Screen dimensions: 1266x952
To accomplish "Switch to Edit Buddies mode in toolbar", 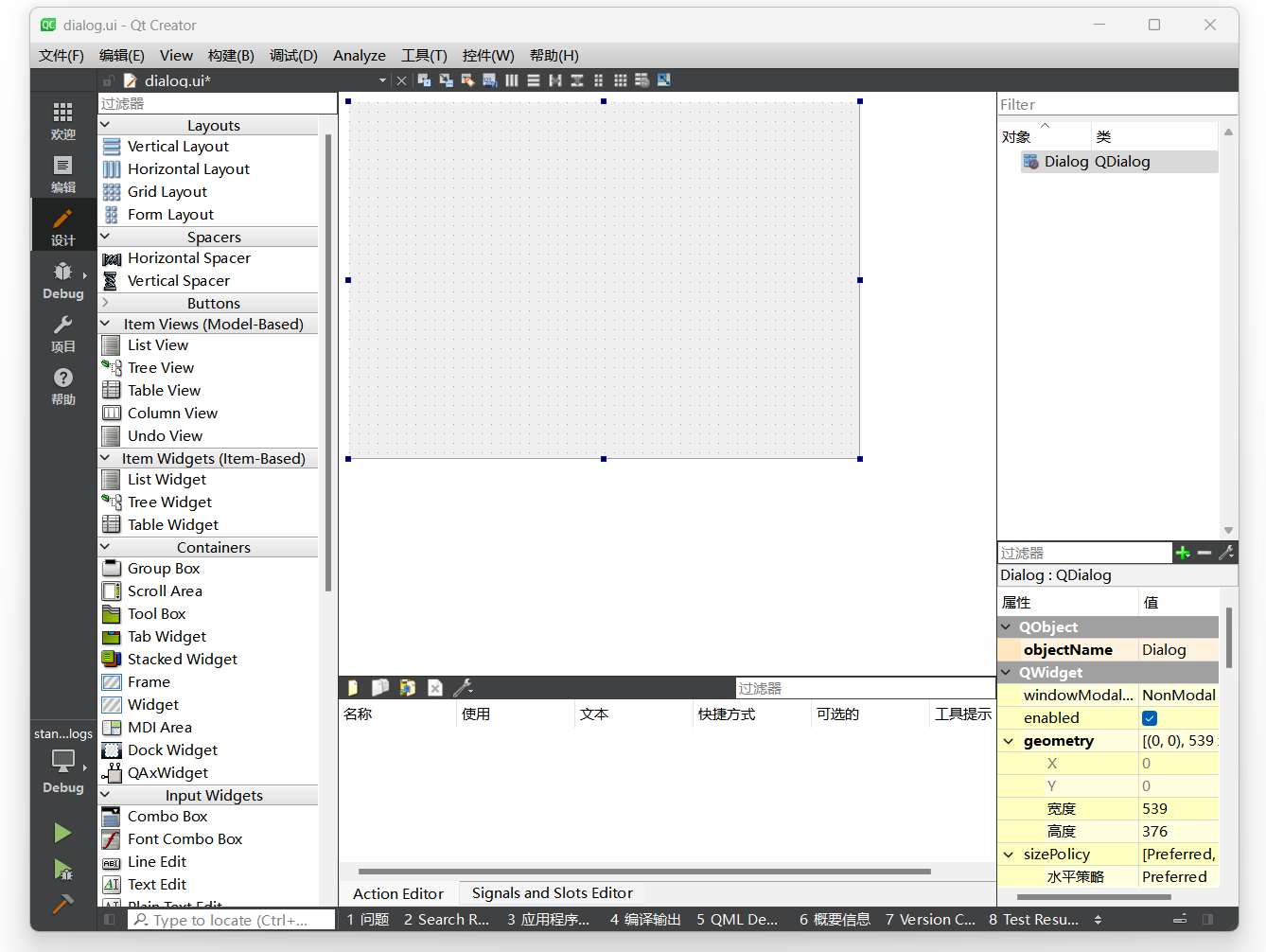I will [467, 80].
